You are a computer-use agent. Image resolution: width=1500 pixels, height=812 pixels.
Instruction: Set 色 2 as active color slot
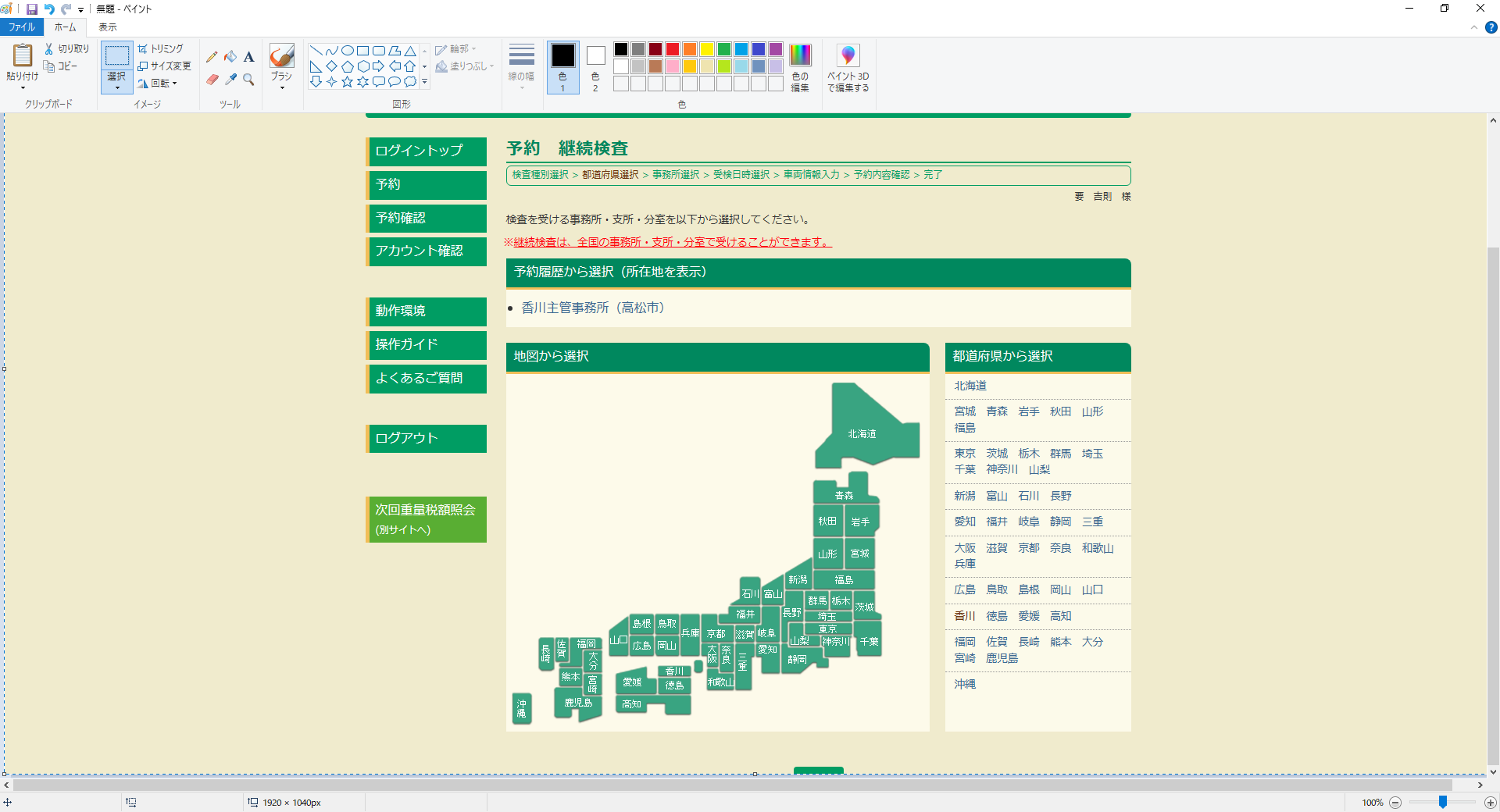coord(595,68)
